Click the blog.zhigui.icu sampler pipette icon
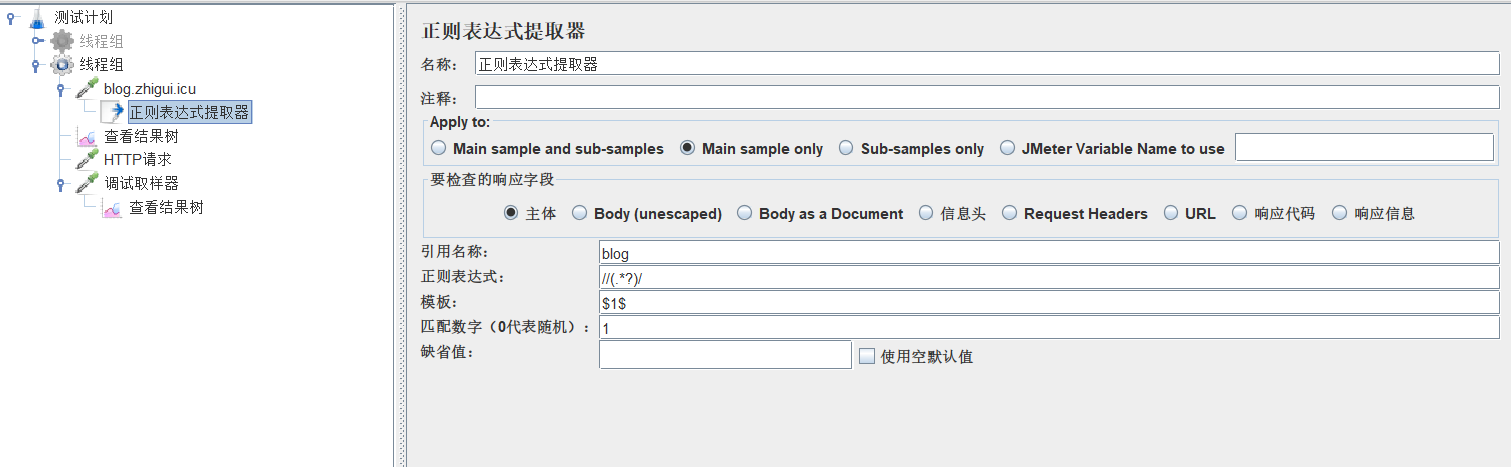Viewport: 1511px width, 467px height. 87,89
